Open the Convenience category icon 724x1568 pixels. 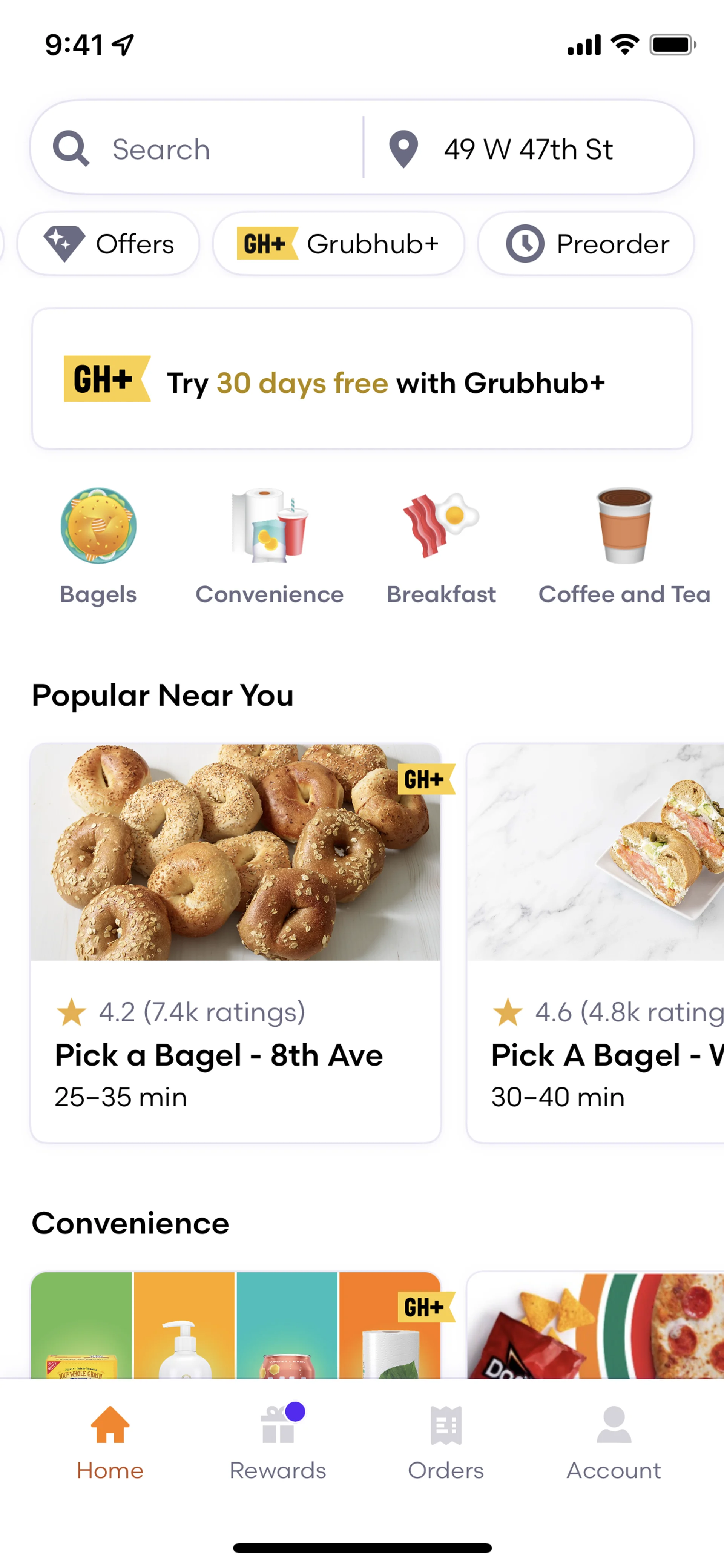pyautogui.click(x=270, y=526)
